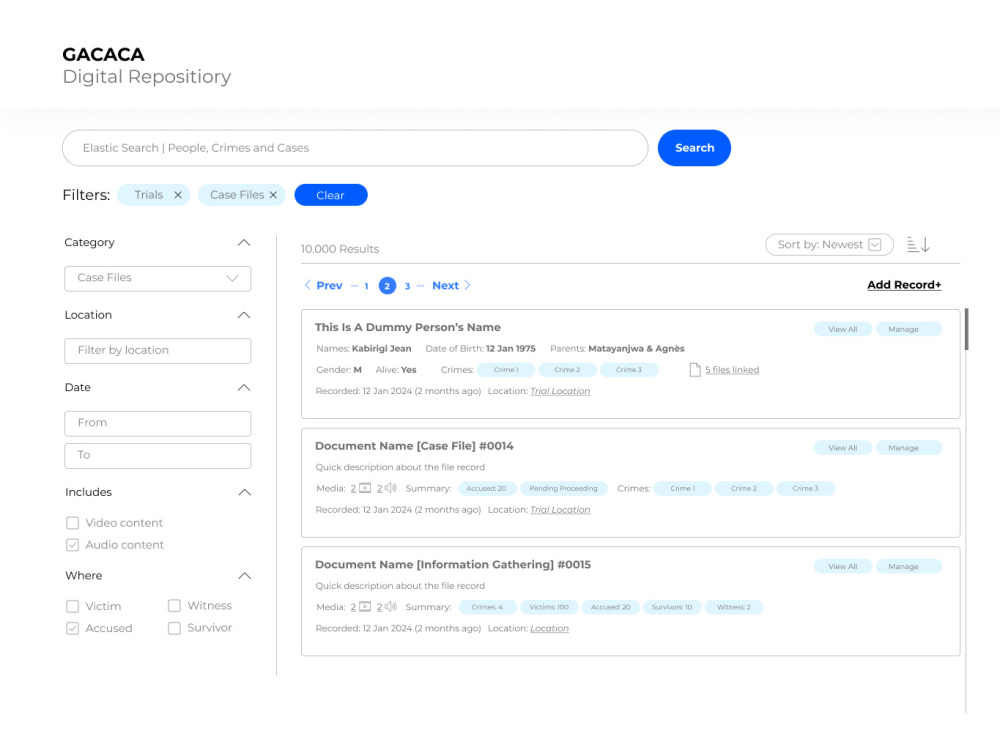View All for Dummy Person's Name record
1000x750 pixels.
pyautogui.click(x=842, y=329)
